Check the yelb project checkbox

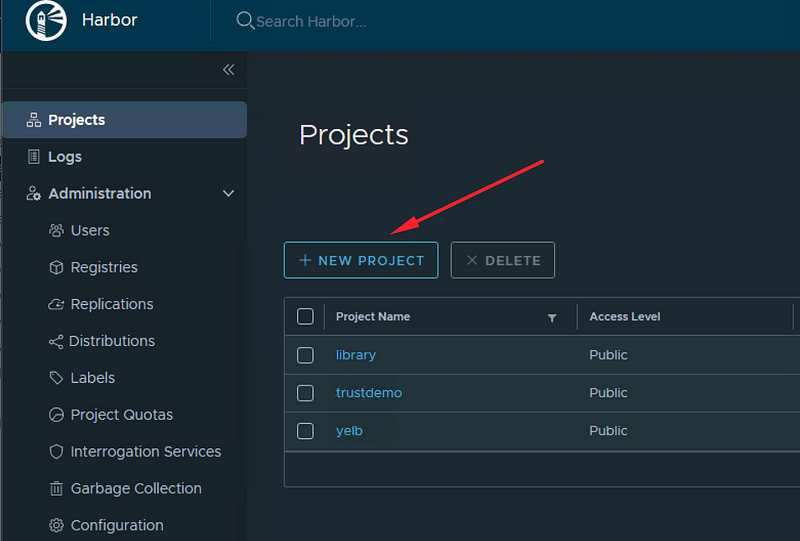[305, 431]
